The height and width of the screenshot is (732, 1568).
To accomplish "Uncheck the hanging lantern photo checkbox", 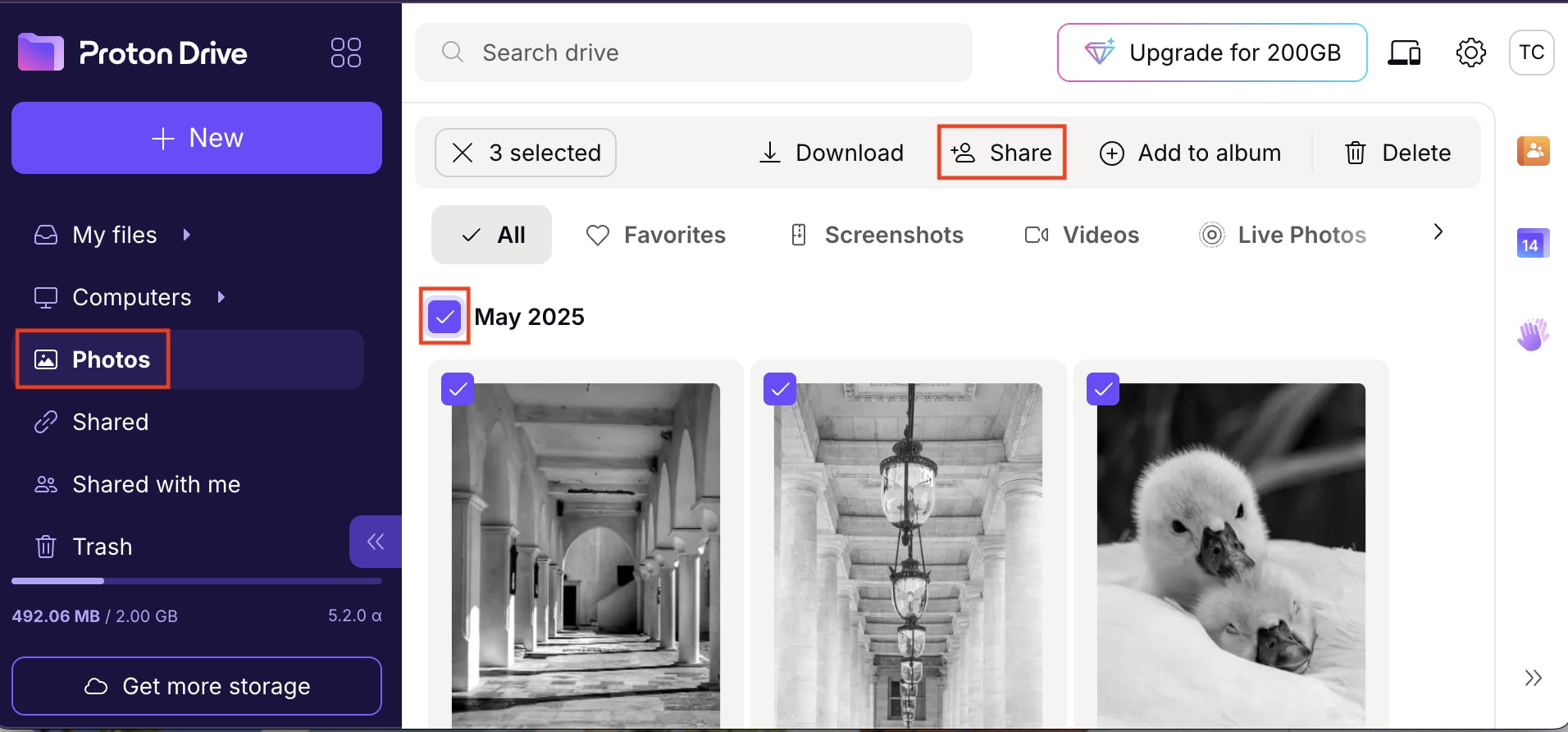I will coord(780,389).
